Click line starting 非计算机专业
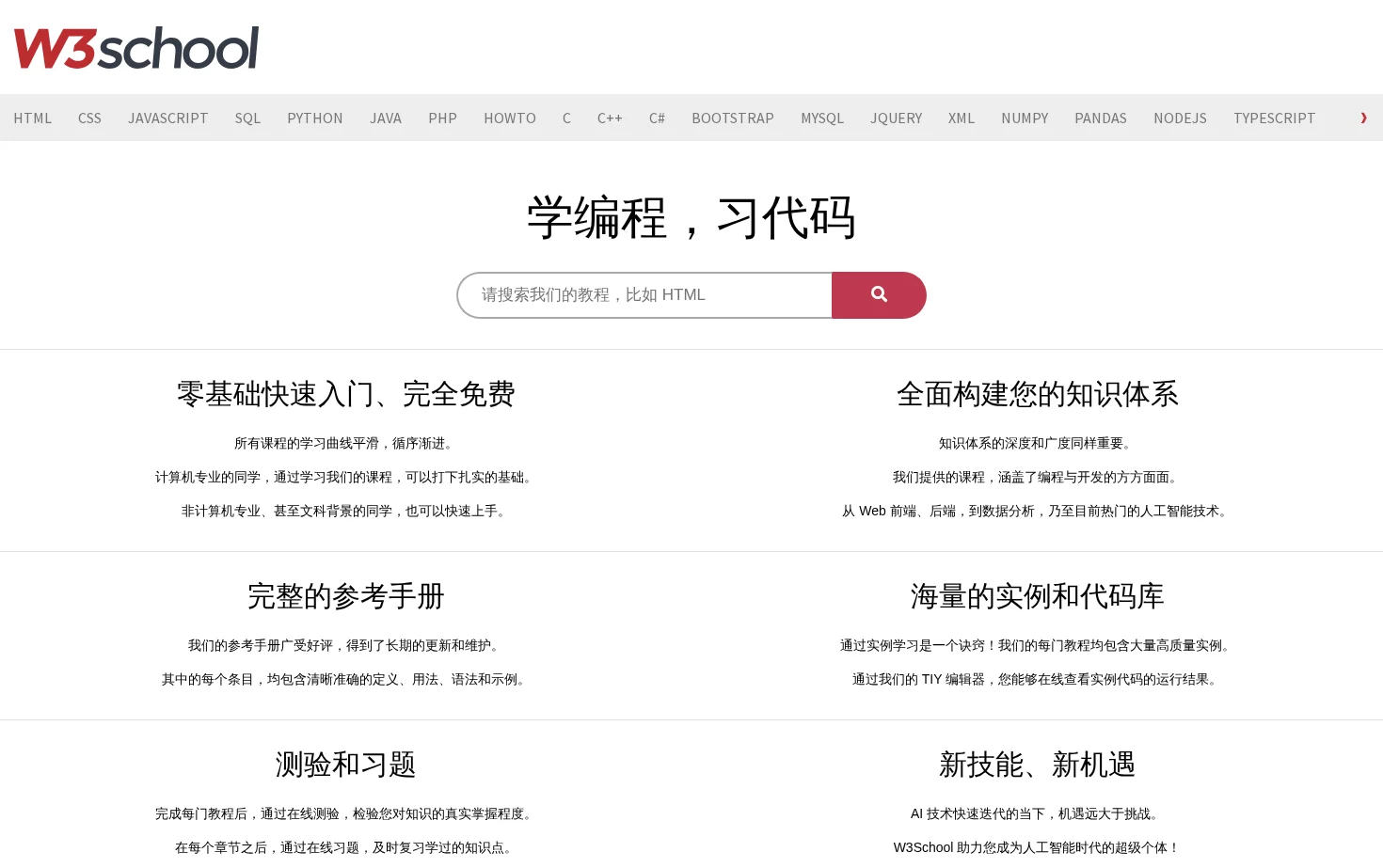 tap(345, 511)
